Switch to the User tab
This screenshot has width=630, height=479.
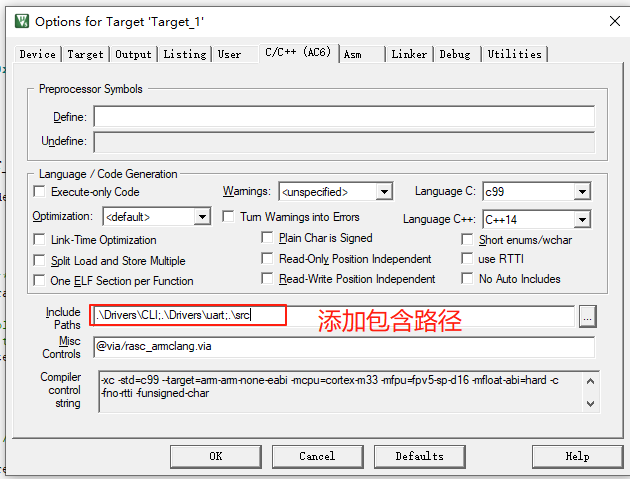click(229, 54)
